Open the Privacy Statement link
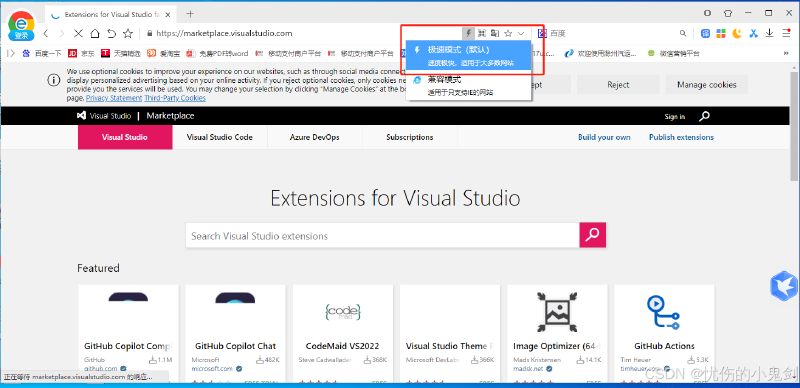The image size is (800, 388). [114, 98]
